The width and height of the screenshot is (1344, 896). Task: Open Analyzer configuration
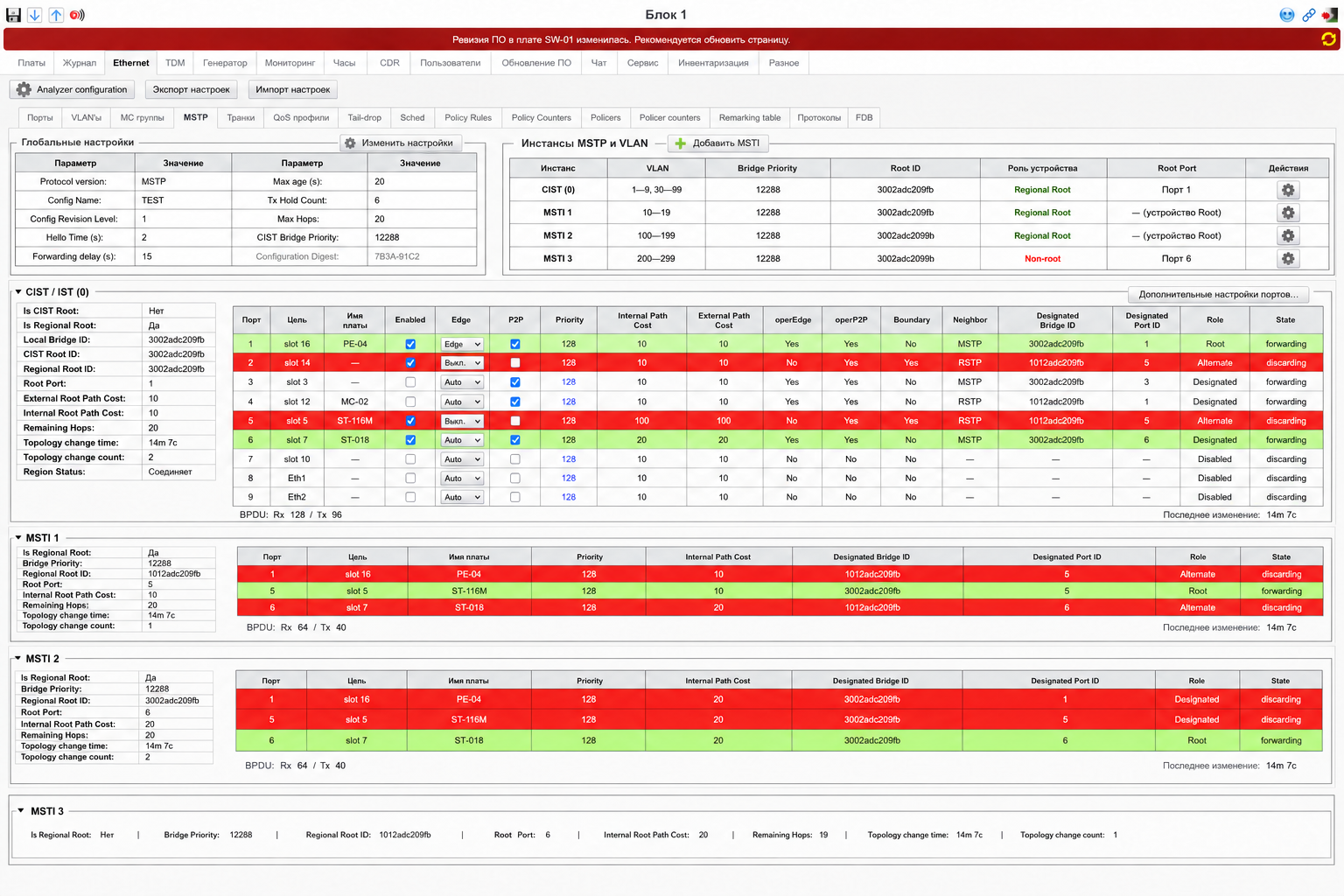tap(73, 89)
